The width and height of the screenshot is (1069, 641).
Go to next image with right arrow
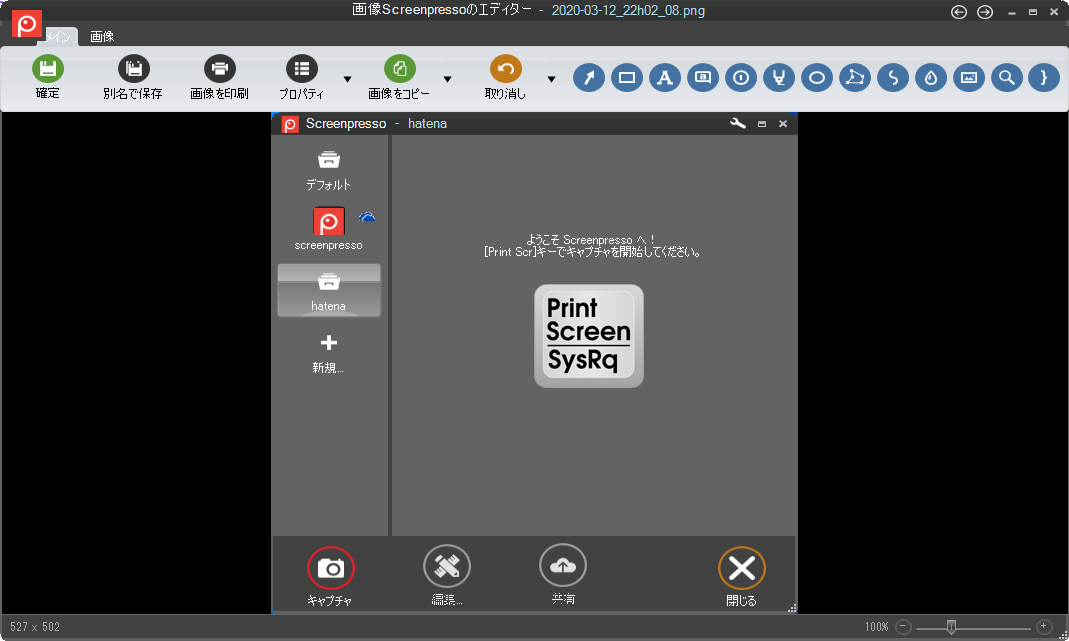984,12
